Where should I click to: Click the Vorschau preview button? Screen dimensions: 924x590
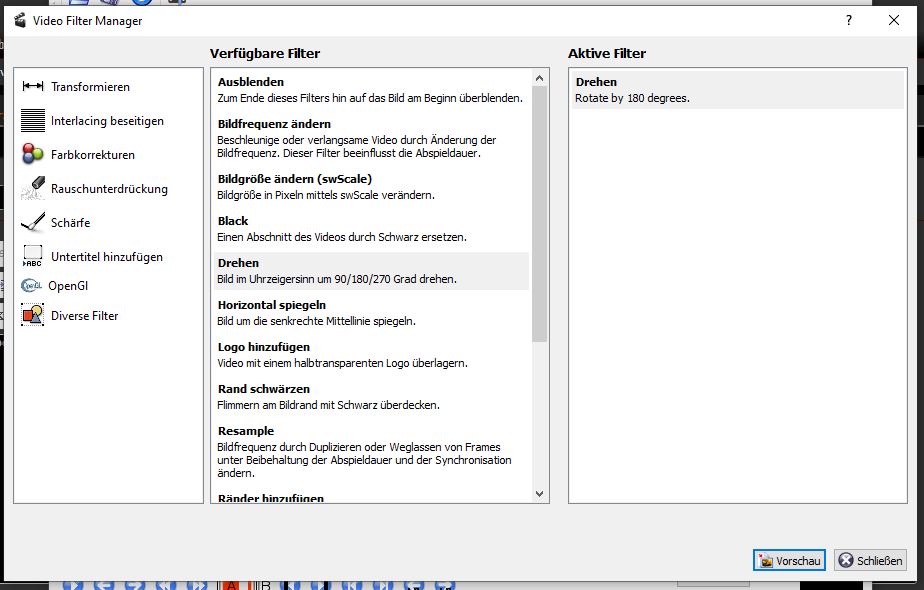click(789, 561)
